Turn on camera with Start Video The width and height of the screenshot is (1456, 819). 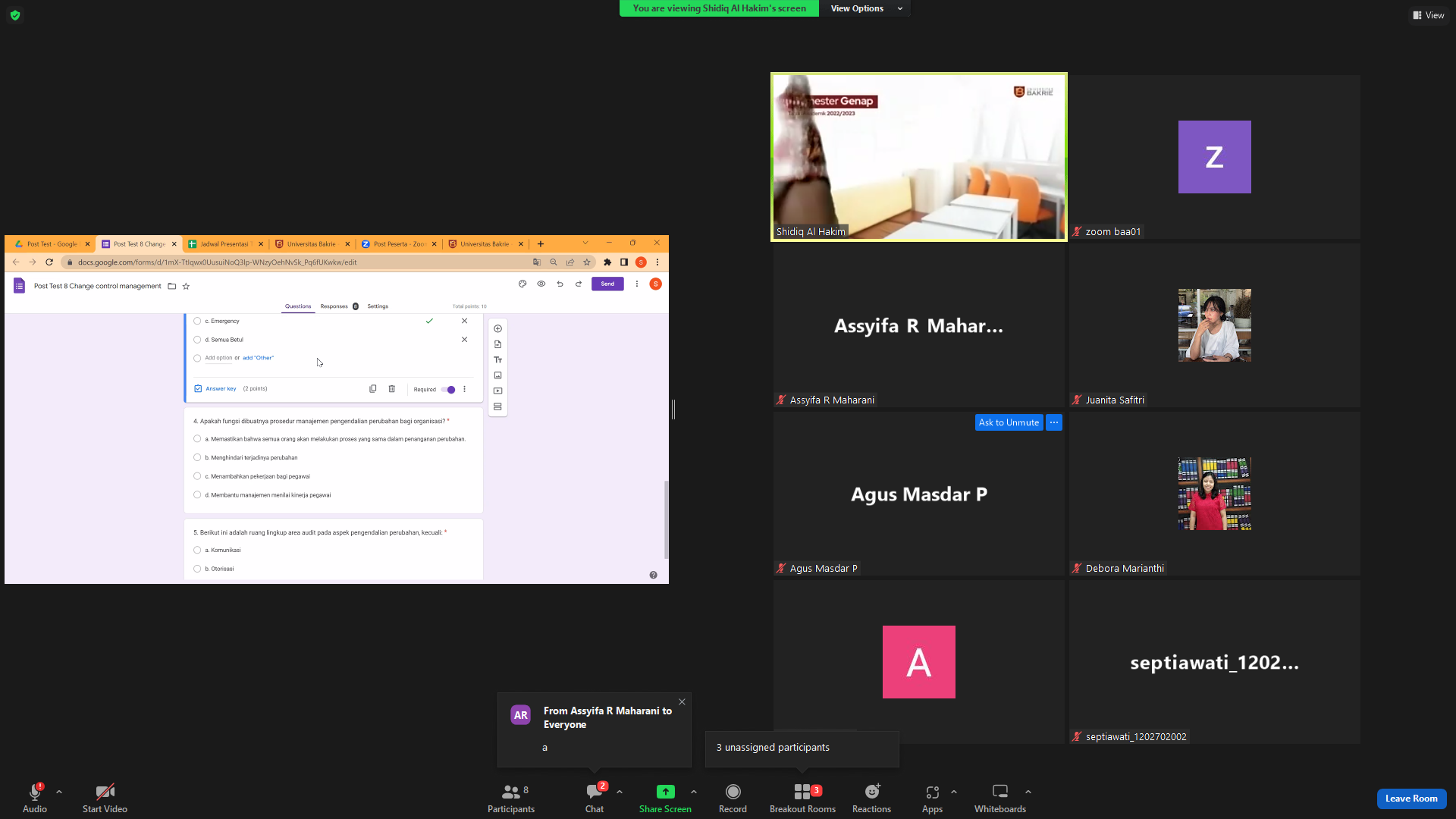[x=105, y=798]
